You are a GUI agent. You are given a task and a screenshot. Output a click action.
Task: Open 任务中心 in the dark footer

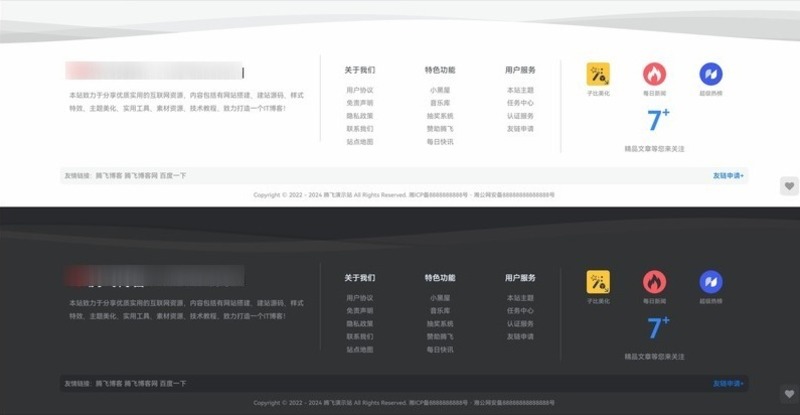click(520, 311)
